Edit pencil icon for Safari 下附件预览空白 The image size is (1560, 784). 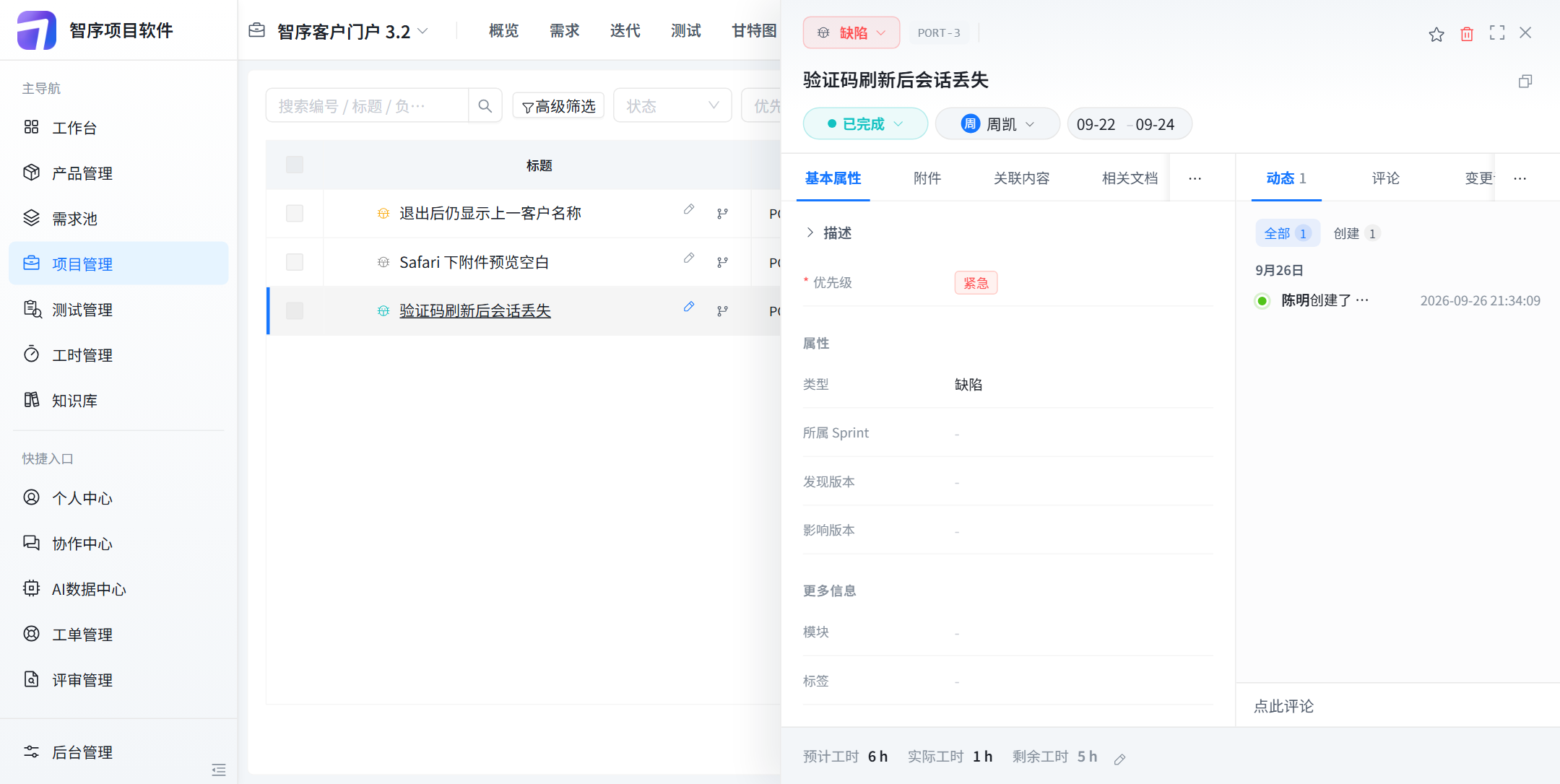click(x=689, y=258)
